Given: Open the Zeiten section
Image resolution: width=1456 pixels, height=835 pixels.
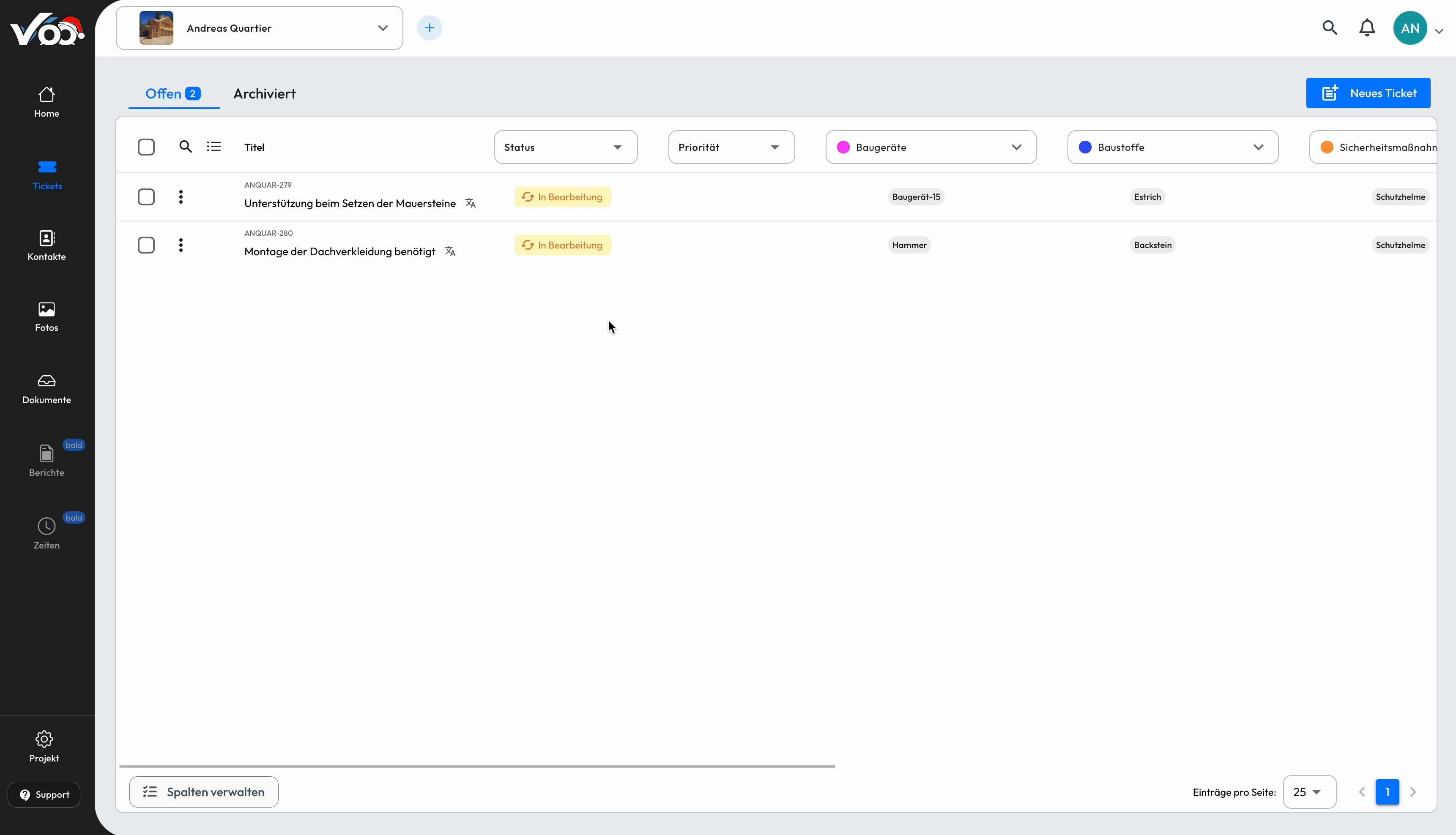Looking at the screenshot, I should (x=46, y=533).
